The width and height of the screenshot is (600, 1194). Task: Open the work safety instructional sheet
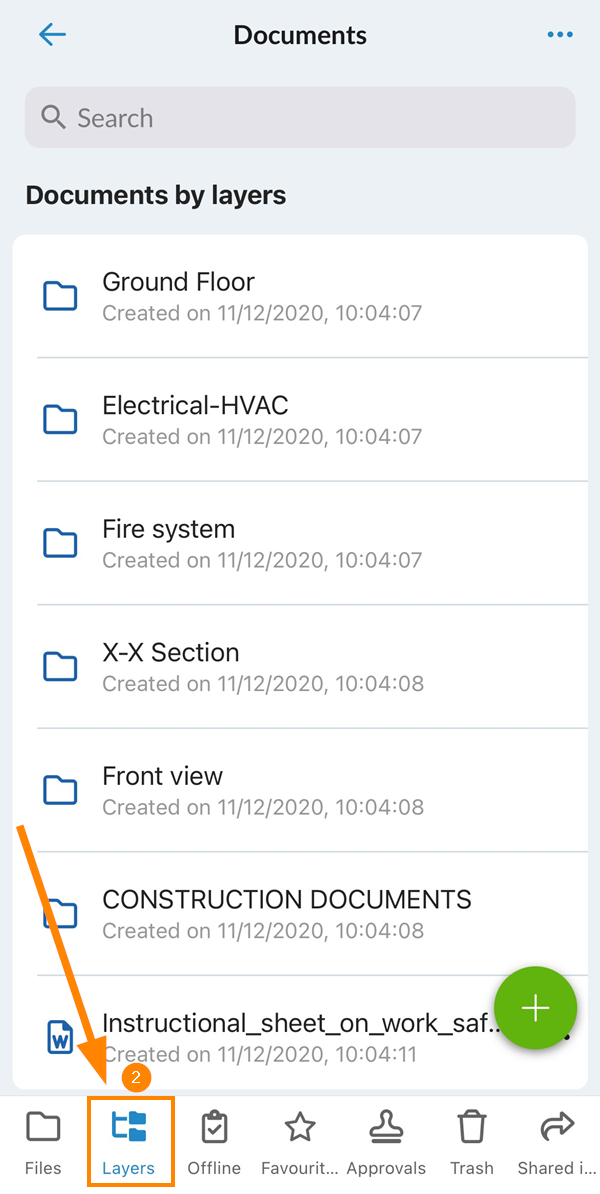(280, 1024)
